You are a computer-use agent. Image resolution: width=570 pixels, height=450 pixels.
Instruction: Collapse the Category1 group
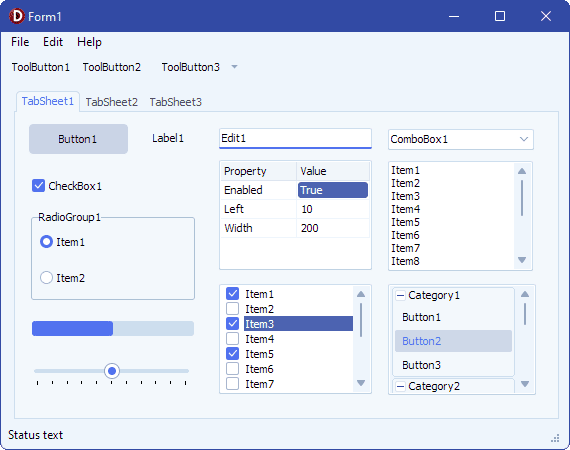(400, 296)
